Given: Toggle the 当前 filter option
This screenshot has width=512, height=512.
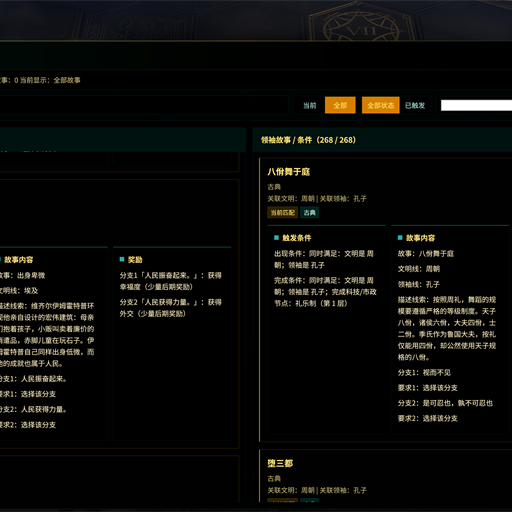Looking at the screenshot, I should click(309, 106).
